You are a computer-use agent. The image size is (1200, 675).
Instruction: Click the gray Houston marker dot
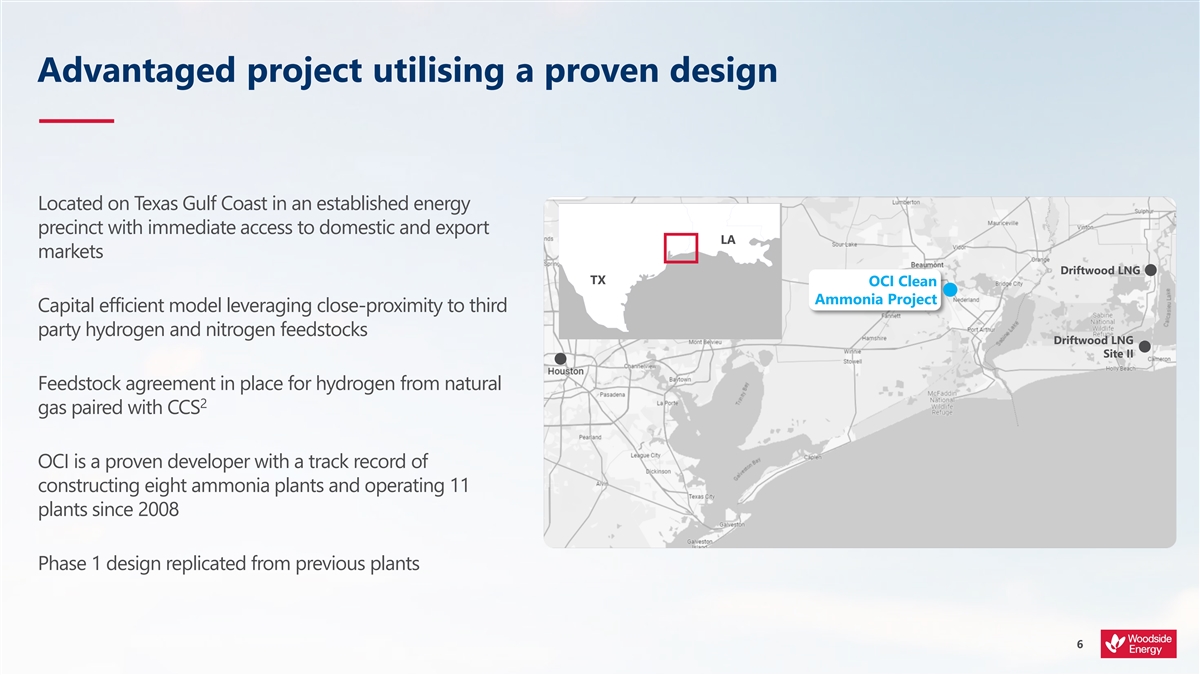pyautogui.click(x=560, y=358)
